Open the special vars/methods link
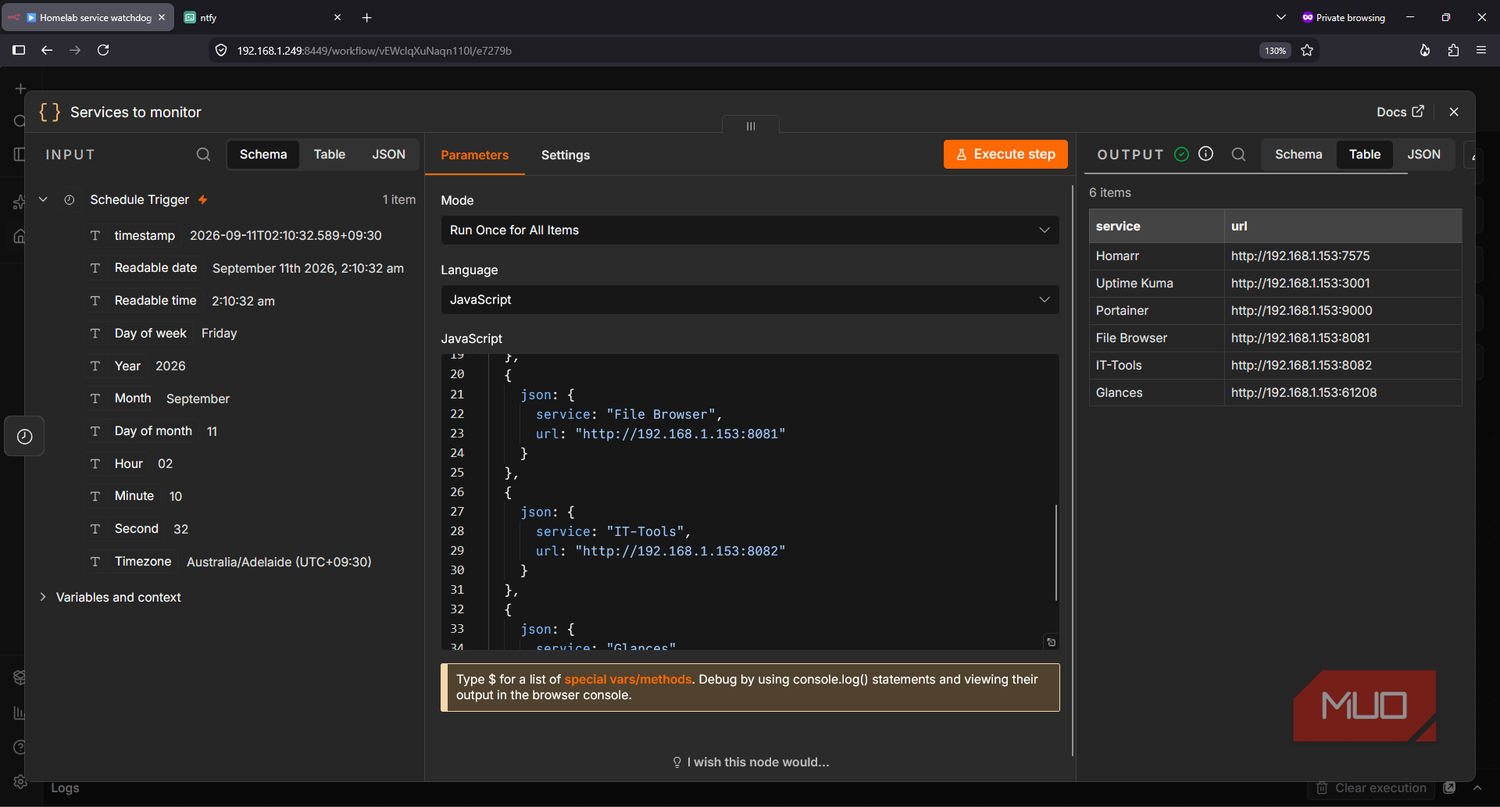Viewport: 1500px width, 807px height. pyautogui.click(x=628, y=679)
